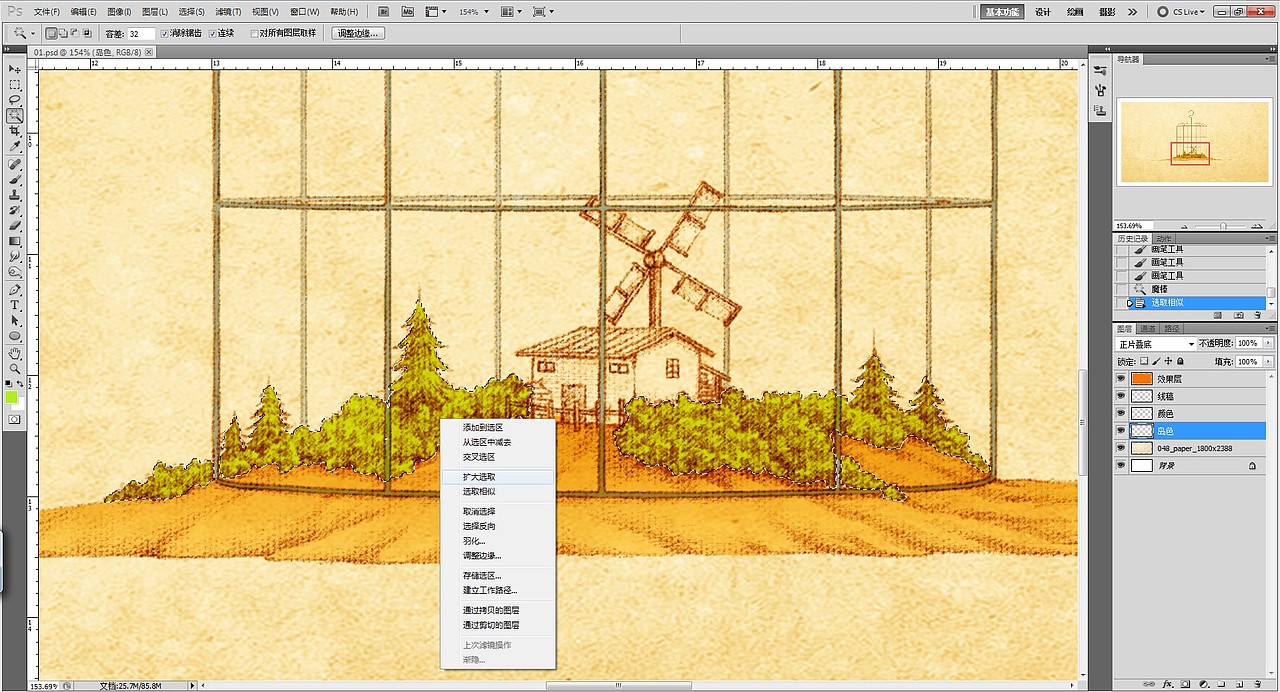The width and height of the screenshot is (1280, 692).
Task: Hide the 线稿 layer visibility eye
Action: coord(1122,396)
